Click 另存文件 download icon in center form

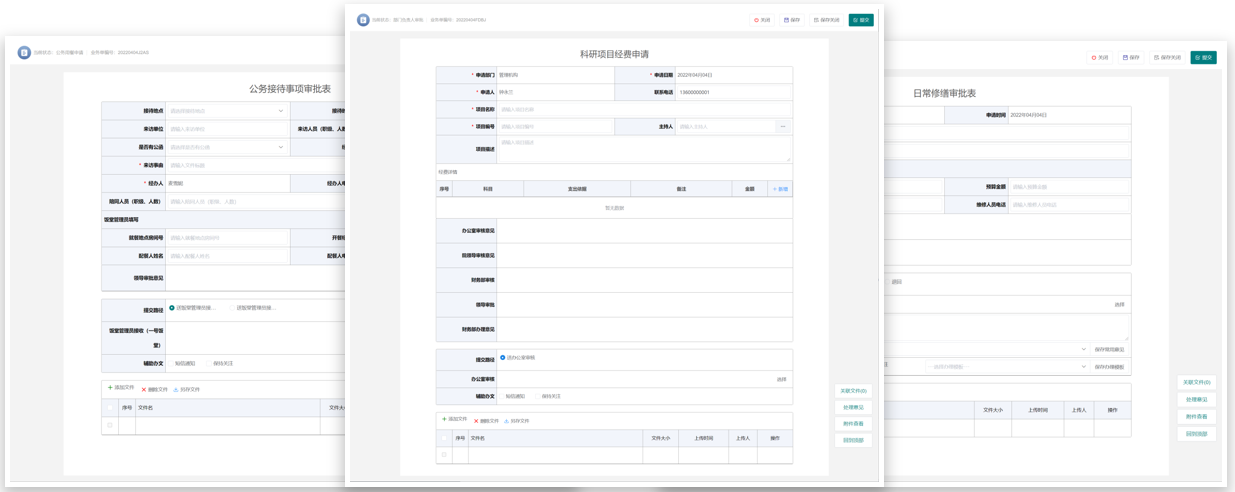click(506, 421)
